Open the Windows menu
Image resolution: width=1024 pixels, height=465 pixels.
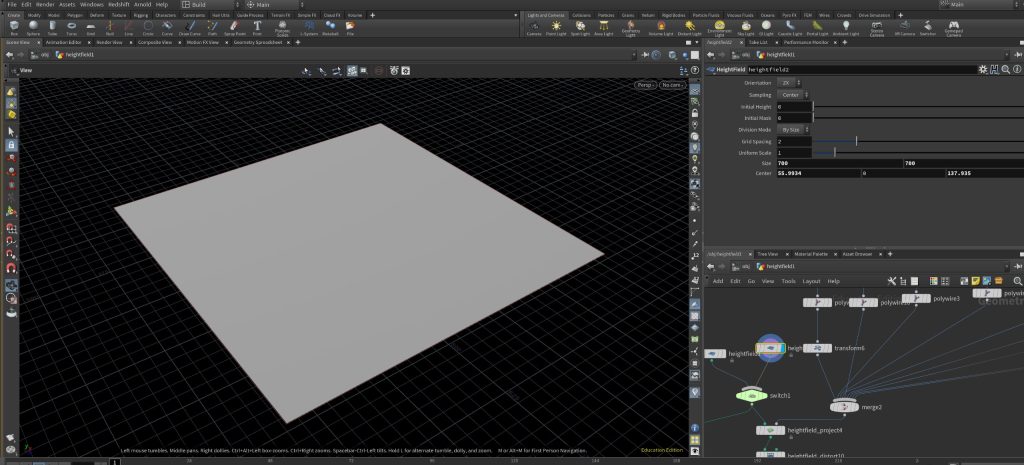[x=91, y=5]
